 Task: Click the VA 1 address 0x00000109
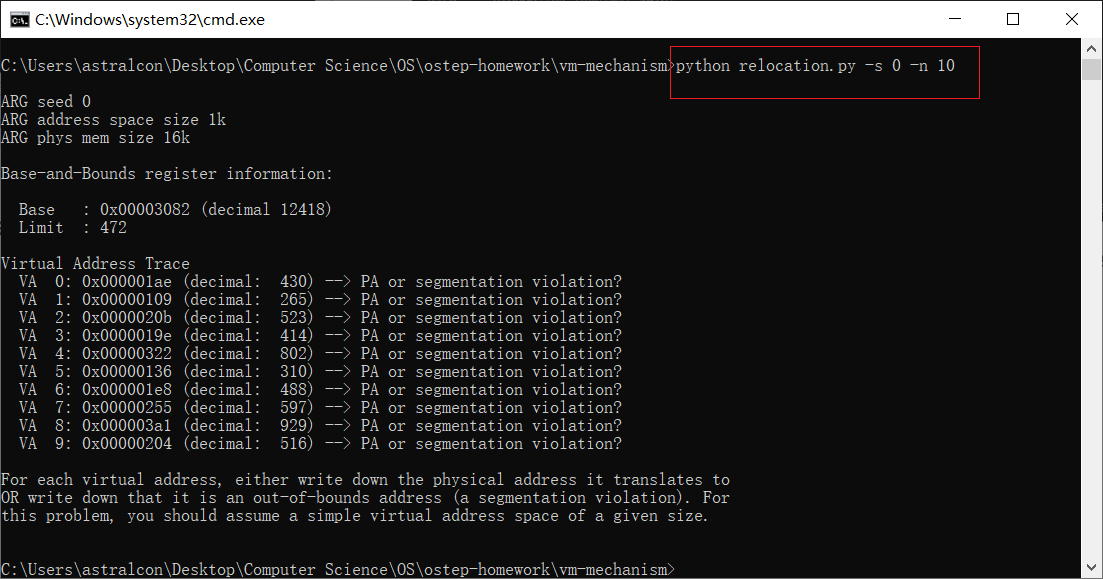tap(127, 300)
